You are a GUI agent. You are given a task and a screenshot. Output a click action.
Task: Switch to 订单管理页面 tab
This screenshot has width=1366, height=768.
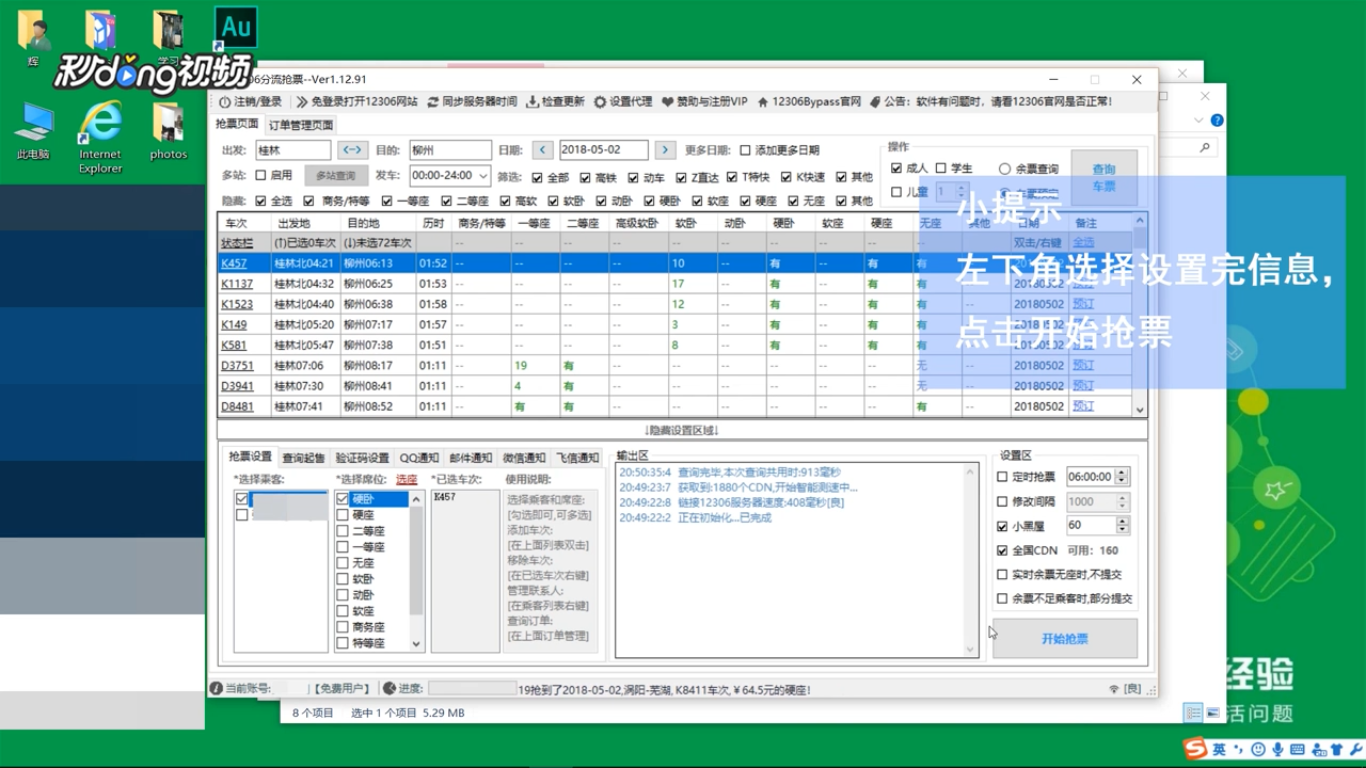point(300,125)
